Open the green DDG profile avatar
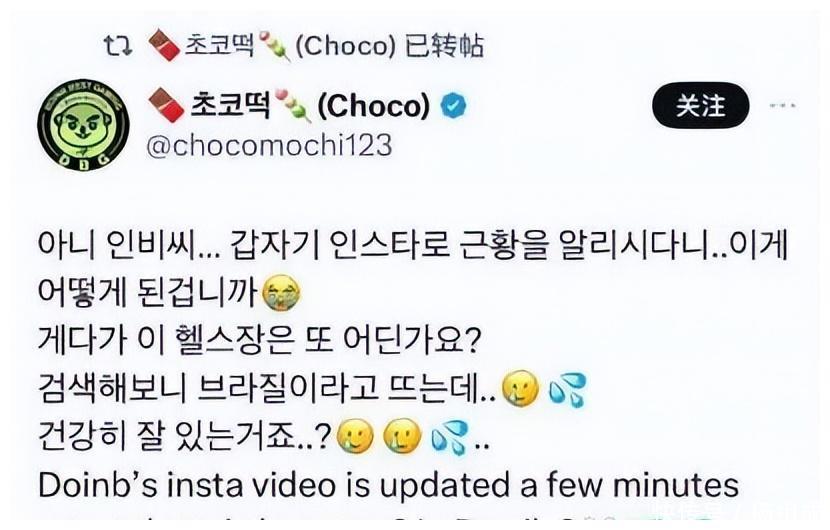The height and width of the screenshot is (530, 830). click(x=83, y=124)
